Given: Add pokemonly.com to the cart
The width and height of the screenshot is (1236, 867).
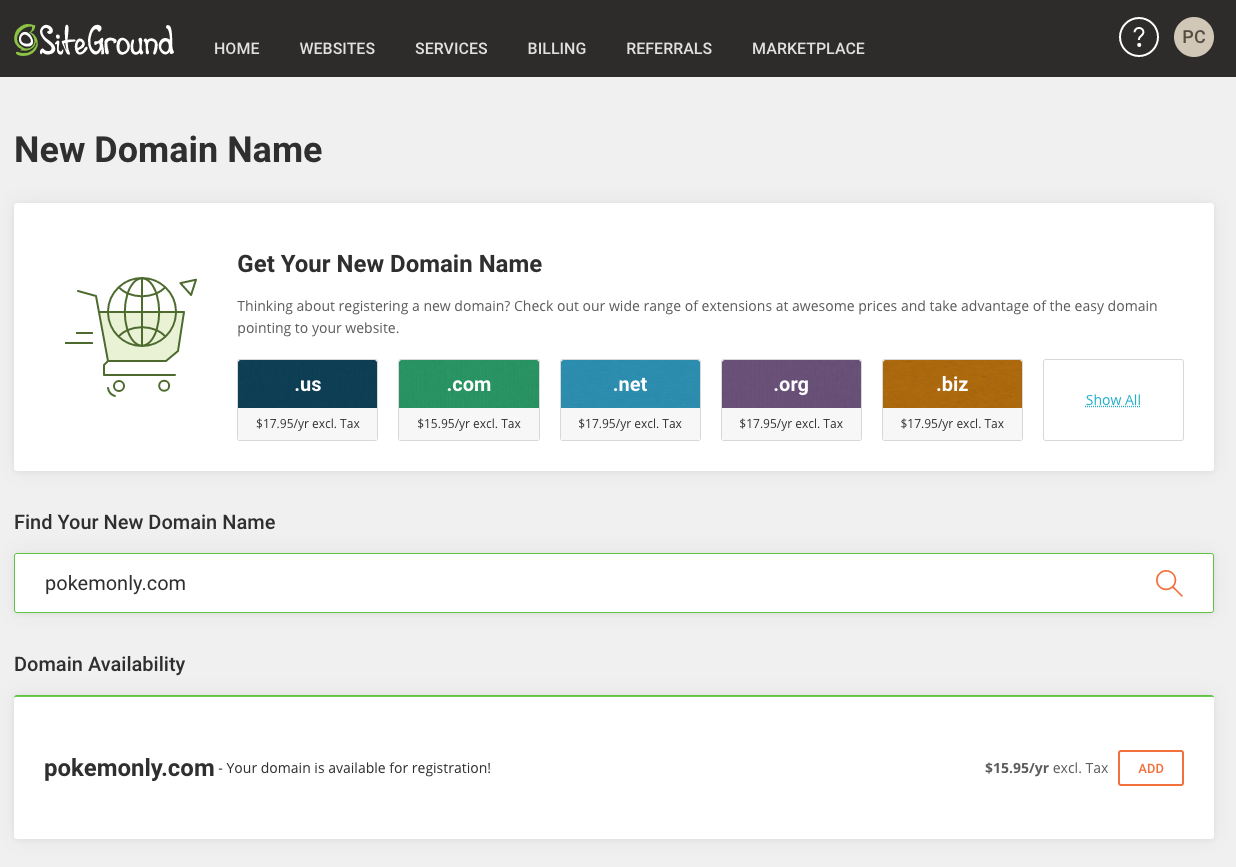Looking at the screenshot, I should coord(1151,768).
